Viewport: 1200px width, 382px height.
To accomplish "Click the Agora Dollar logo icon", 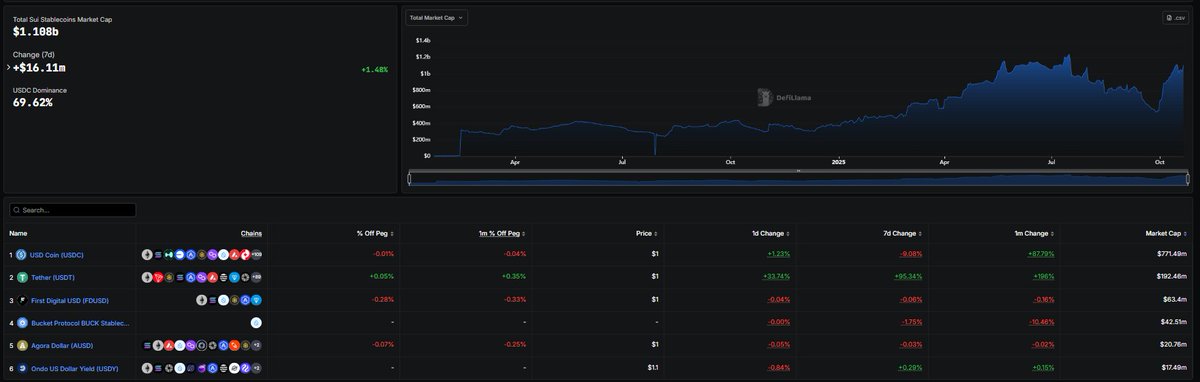I will coord(21,345).
